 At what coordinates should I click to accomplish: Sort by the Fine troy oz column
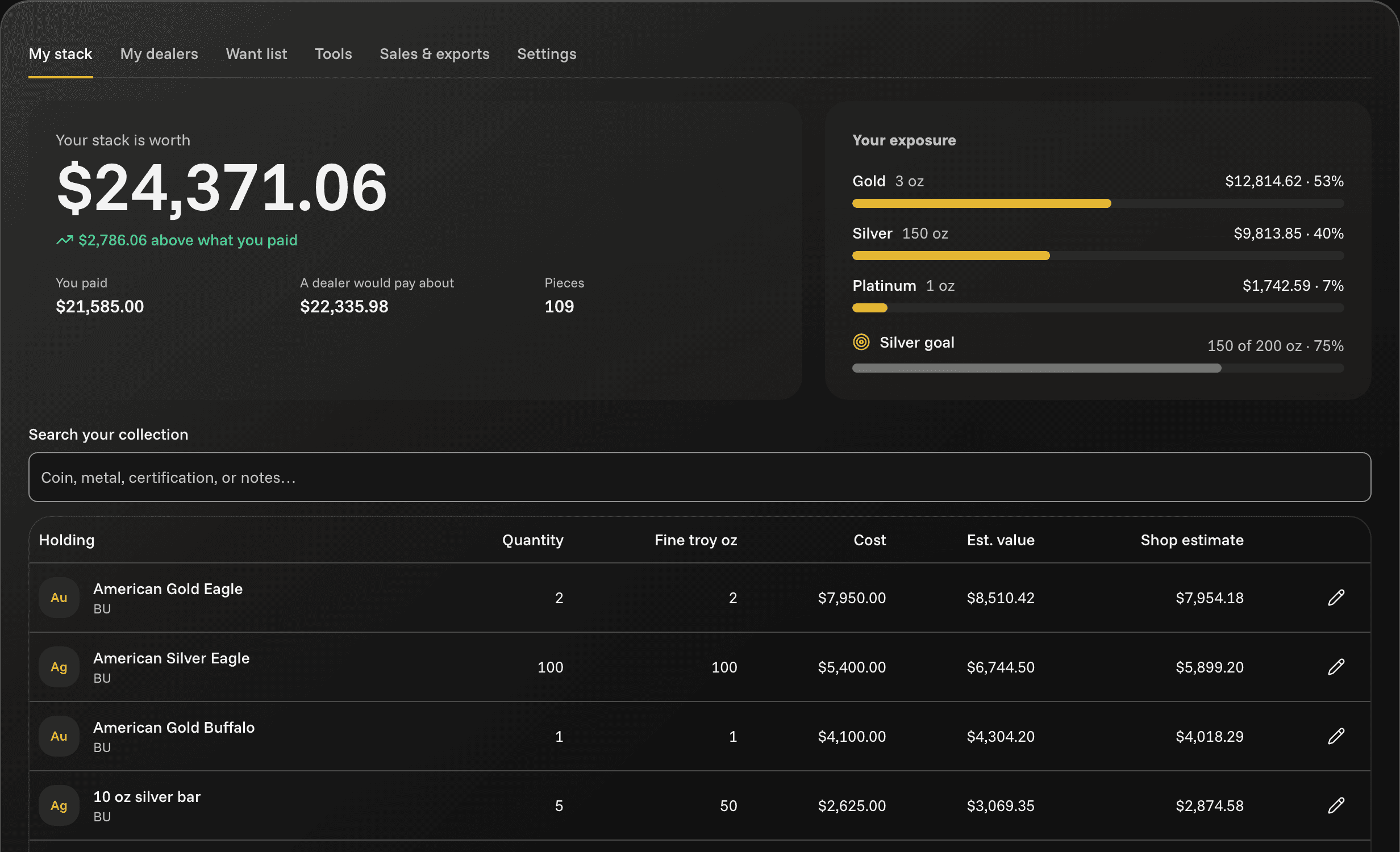(x=696, y=540)
